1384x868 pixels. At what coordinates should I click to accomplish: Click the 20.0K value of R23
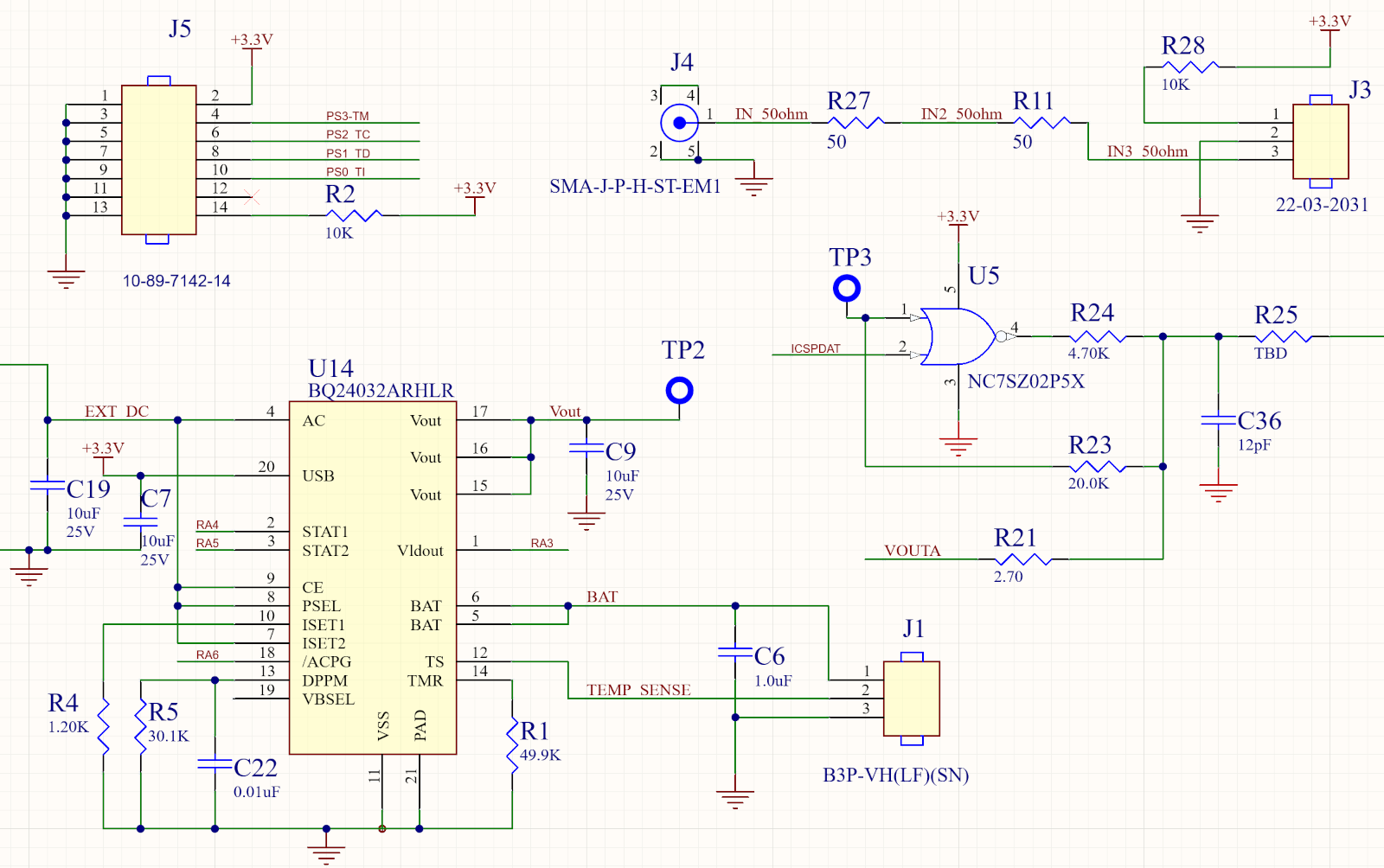pyautogui.click(x=1088, y=483)
